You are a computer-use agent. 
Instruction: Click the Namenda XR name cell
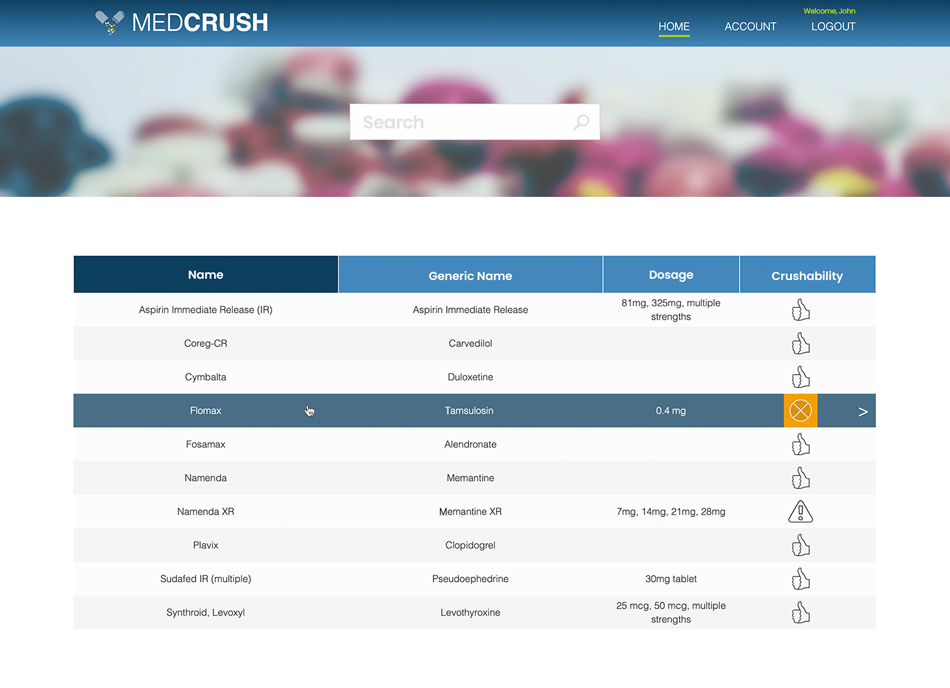pos(205,511)
